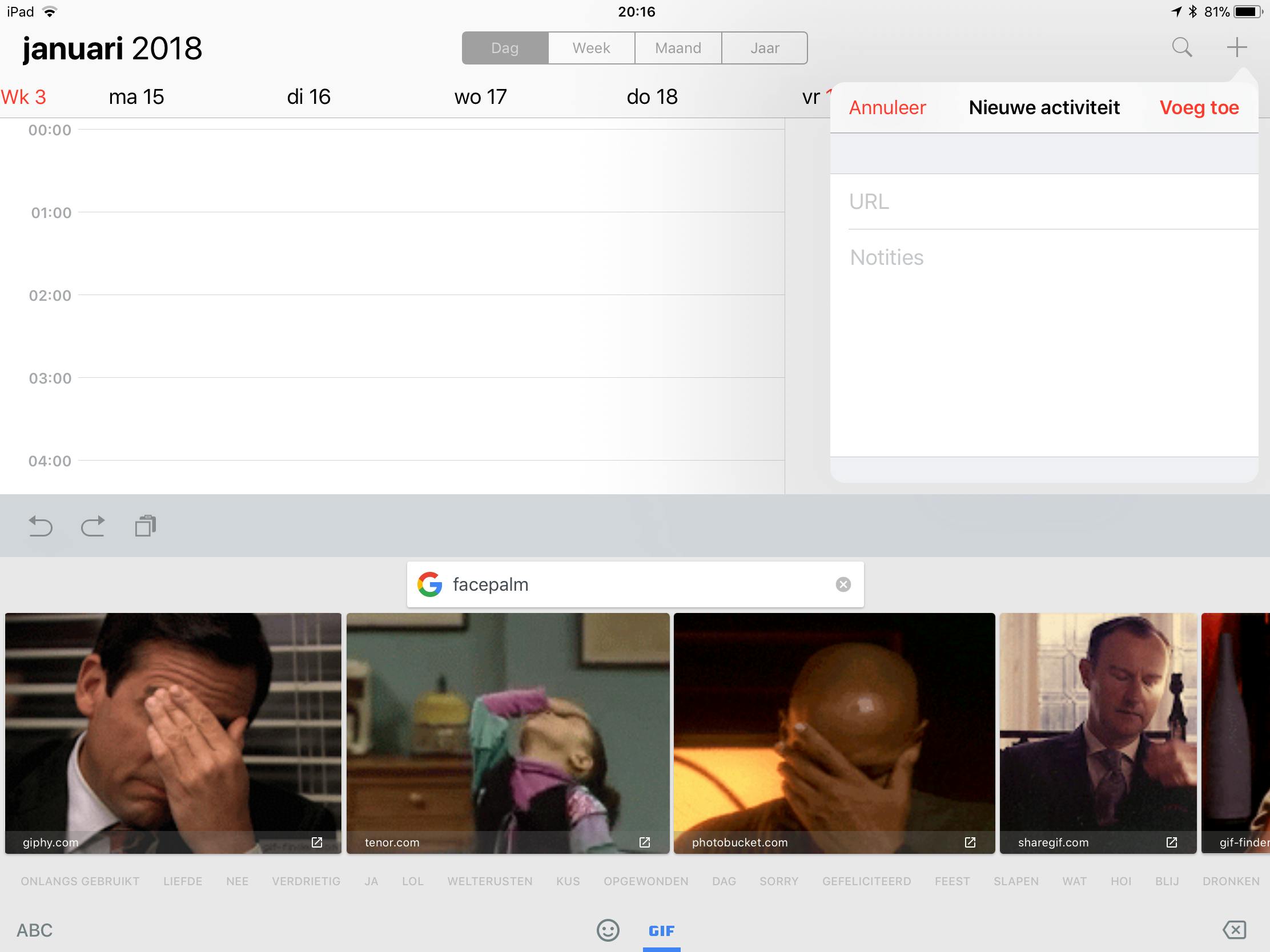Switch to Maand view
The height and width of the screenshot is (952, 1270).
(x=678, y=48)
